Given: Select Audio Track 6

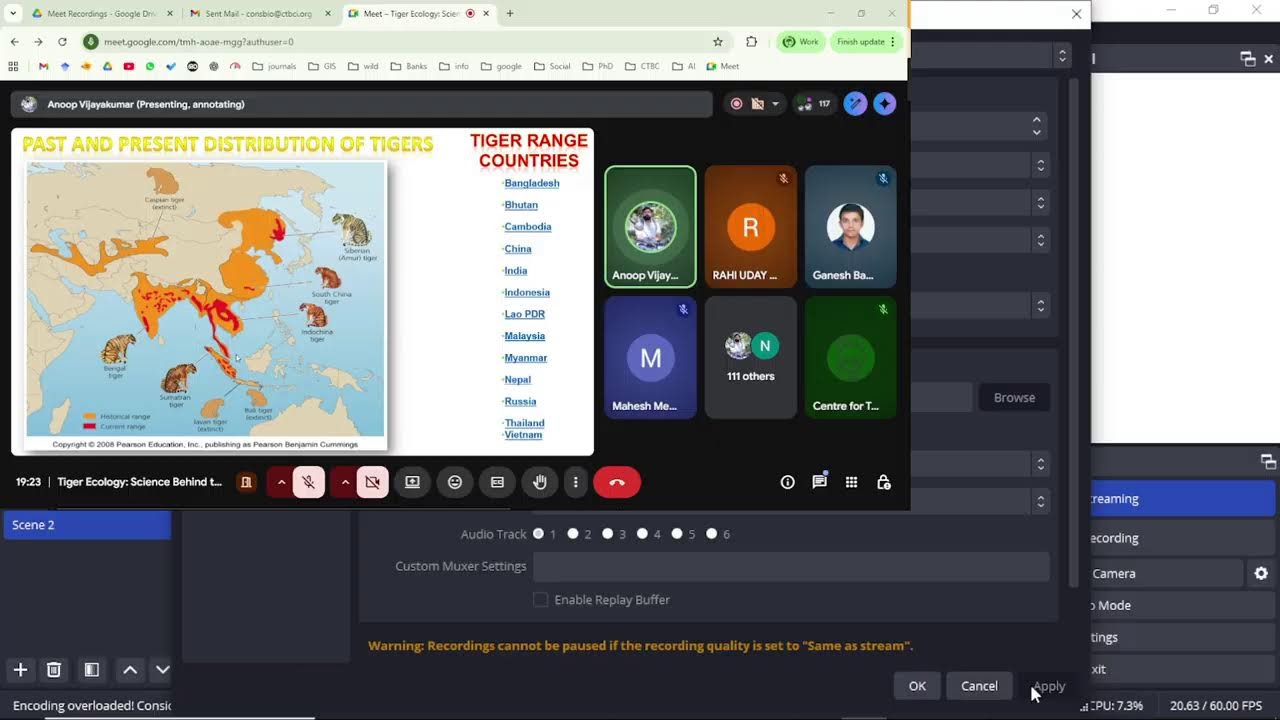Looking at the screenshot, I should (x=712, y=534).
